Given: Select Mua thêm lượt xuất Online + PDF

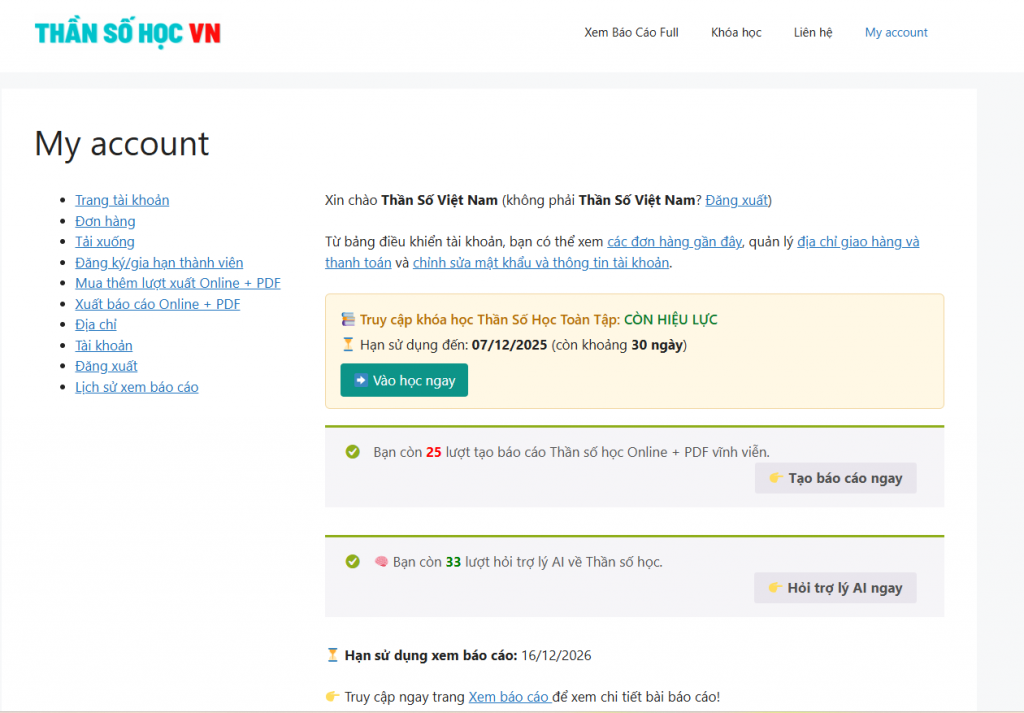Looking at the screenshot, I should pyautogui.click(x=178, y=283).
